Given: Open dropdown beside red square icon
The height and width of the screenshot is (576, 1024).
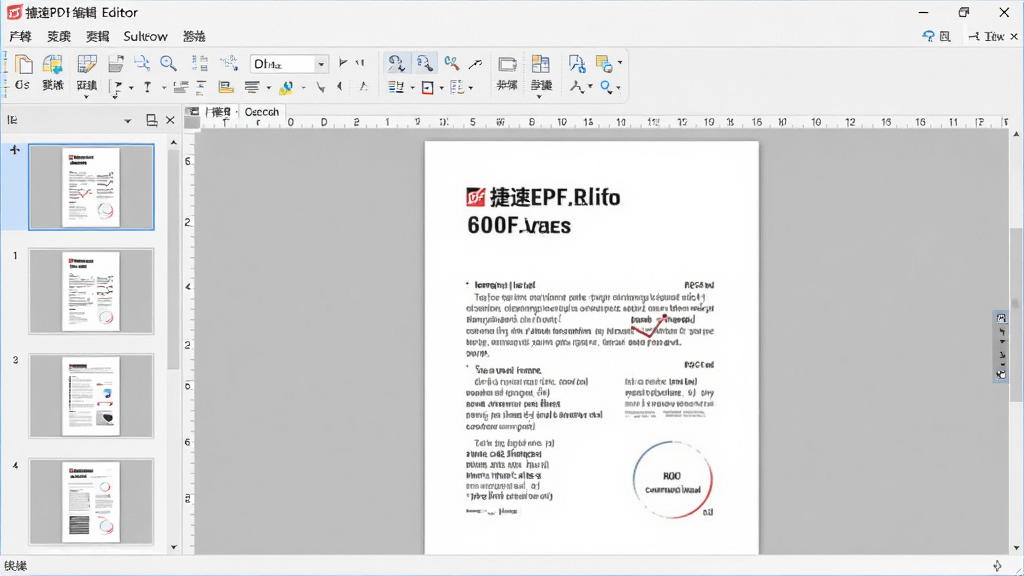Looking at the screenshot, I should (441, 88).
